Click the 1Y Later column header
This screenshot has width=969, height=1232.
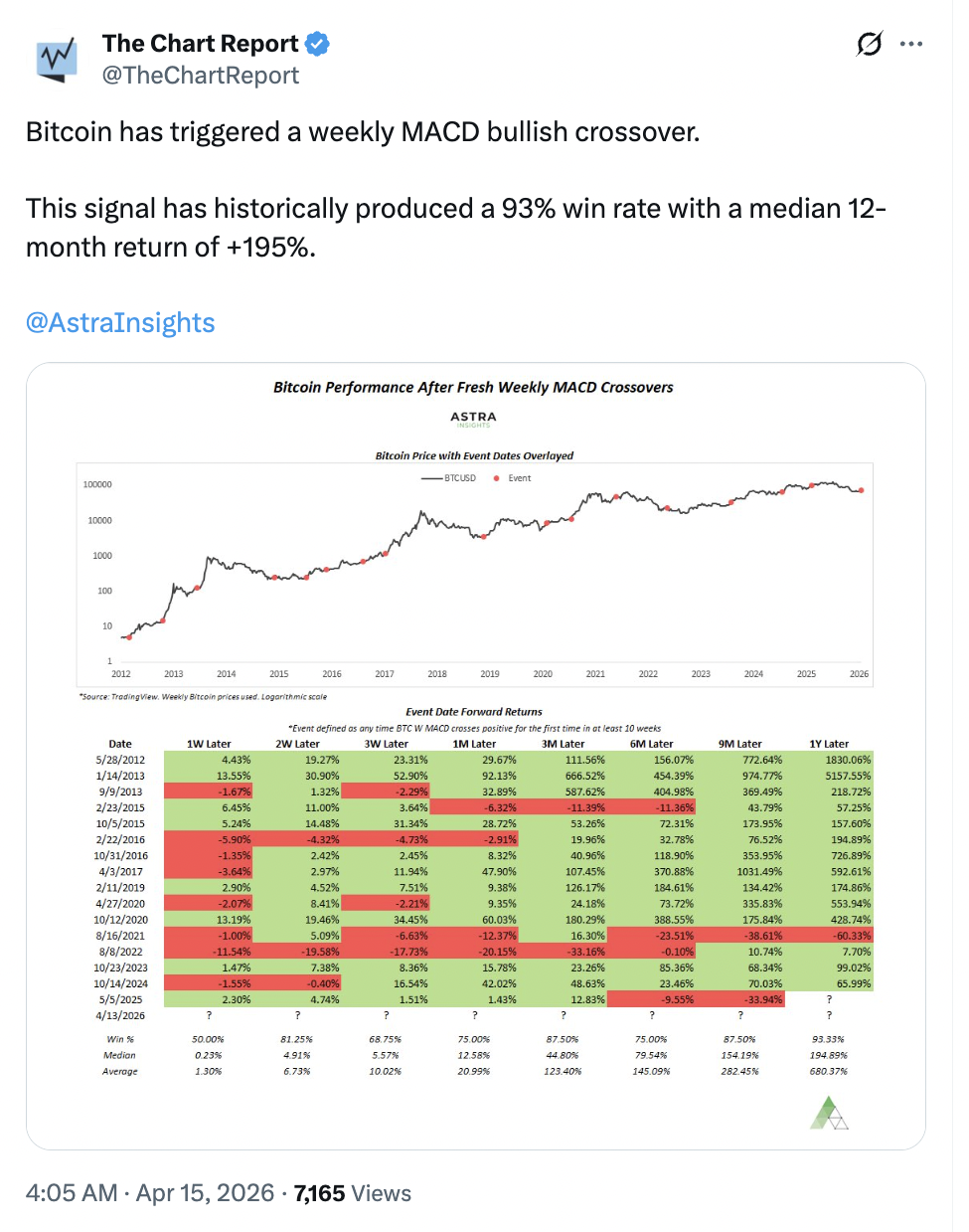829,743
